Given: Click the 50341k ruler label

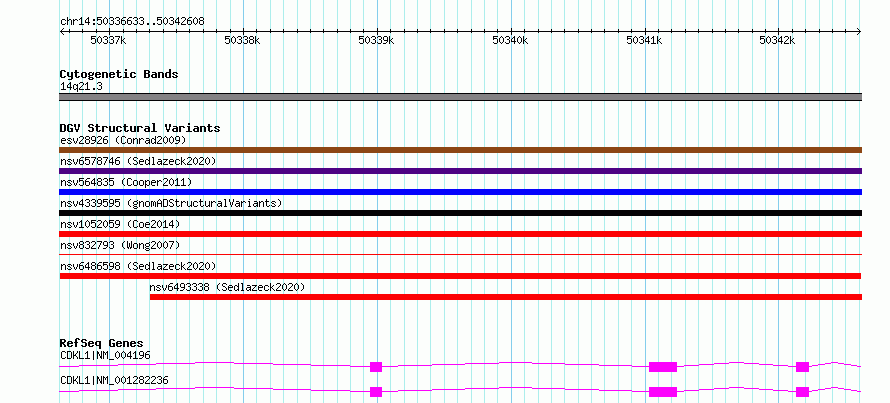Looking at the screenshot, I should pyautogui.click(x=644, y=40).
